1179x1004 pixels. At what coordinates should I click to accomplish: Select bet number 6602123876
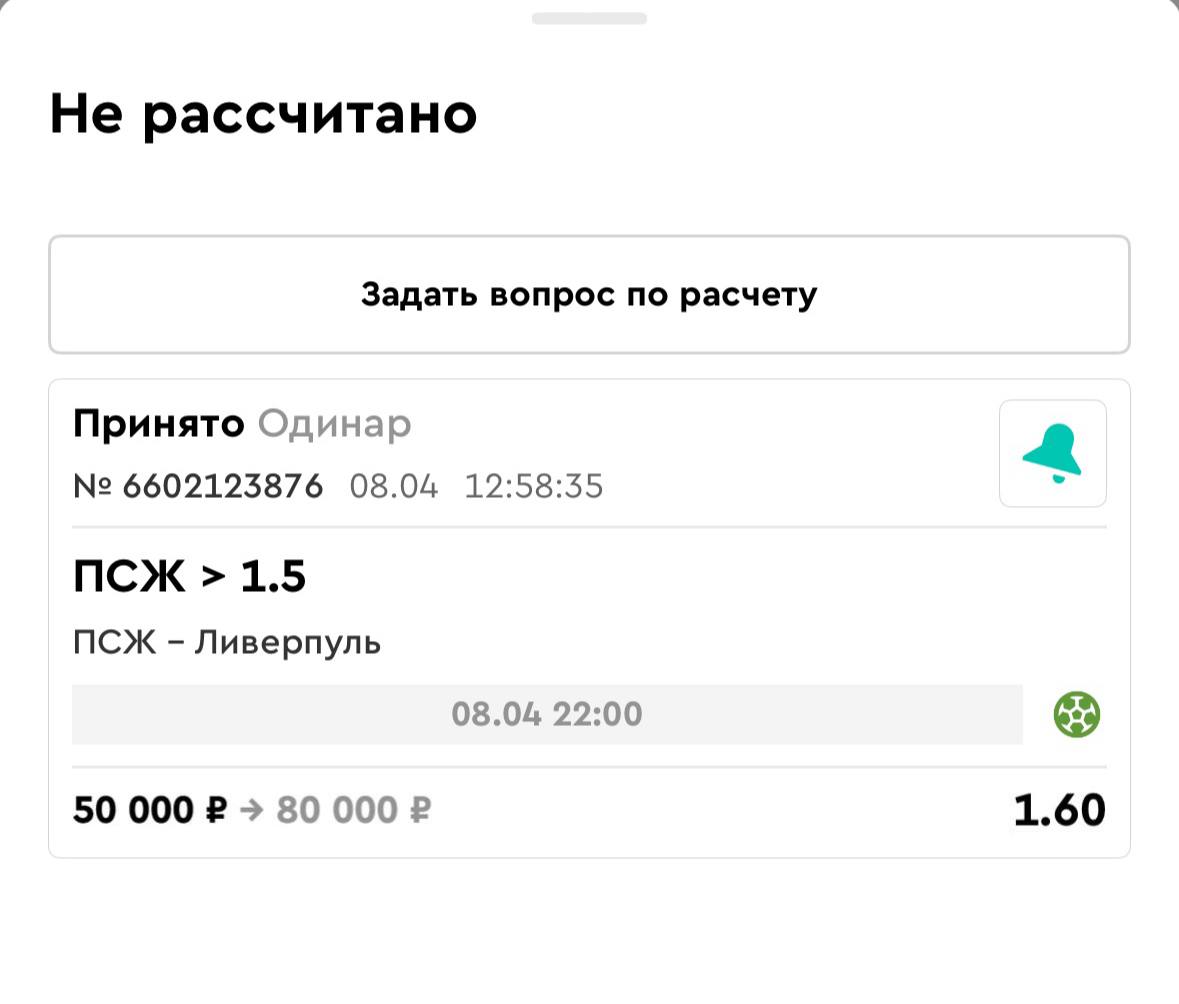coord(223,487)
